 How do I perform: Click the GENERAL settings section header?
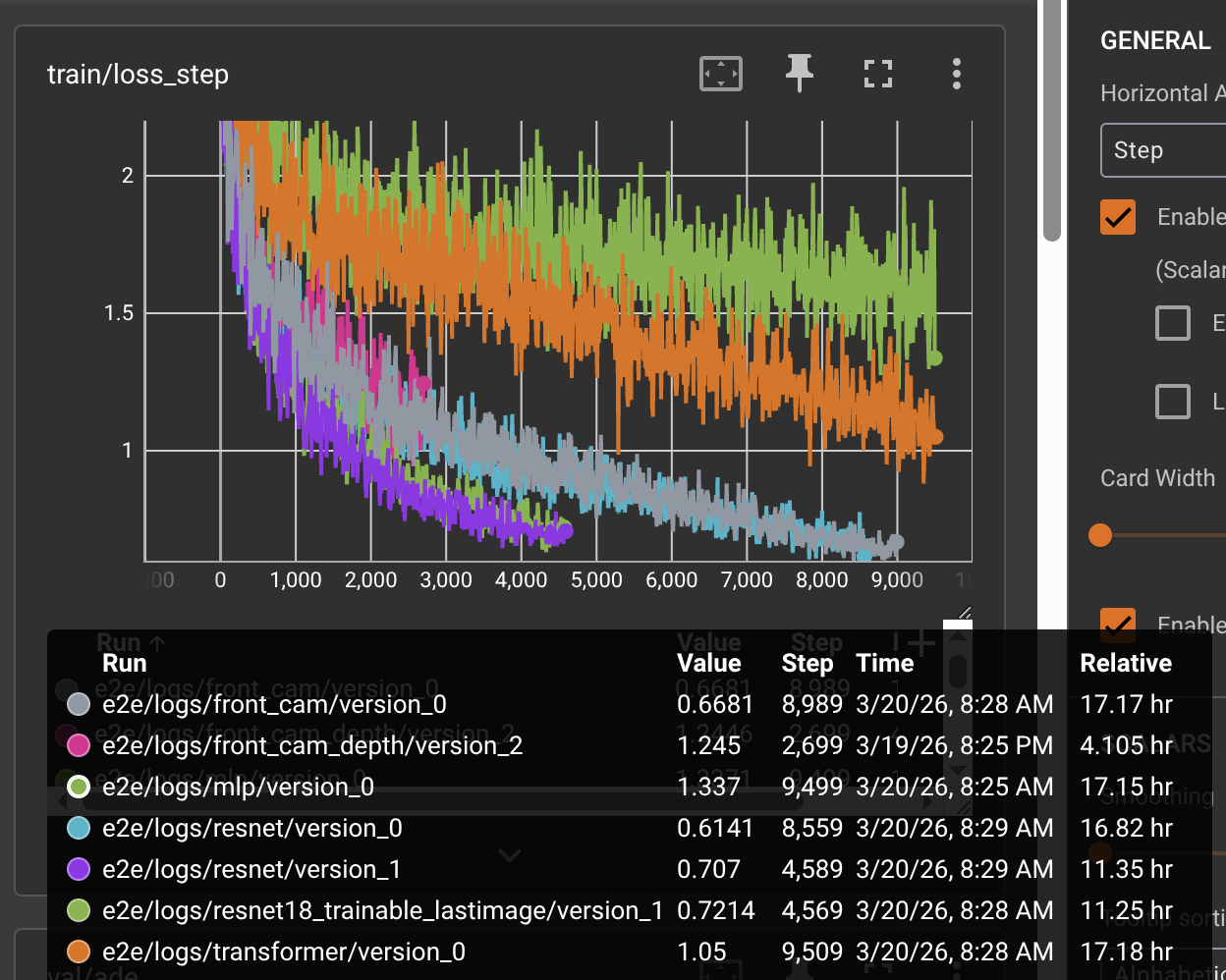[x=1156, y=40]
